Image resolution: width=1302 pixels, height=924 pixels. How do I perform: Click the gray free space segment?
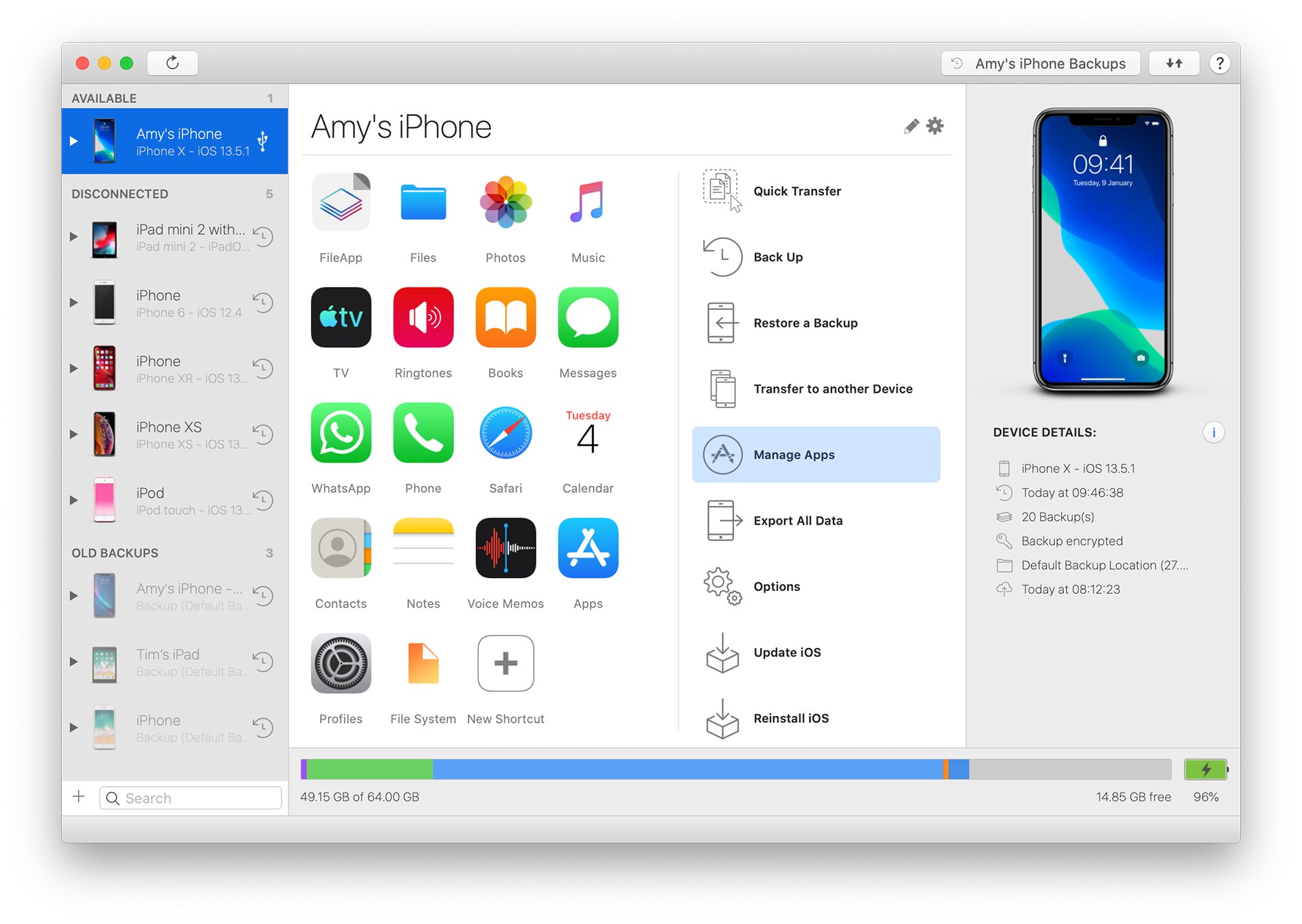[1070, 770]
